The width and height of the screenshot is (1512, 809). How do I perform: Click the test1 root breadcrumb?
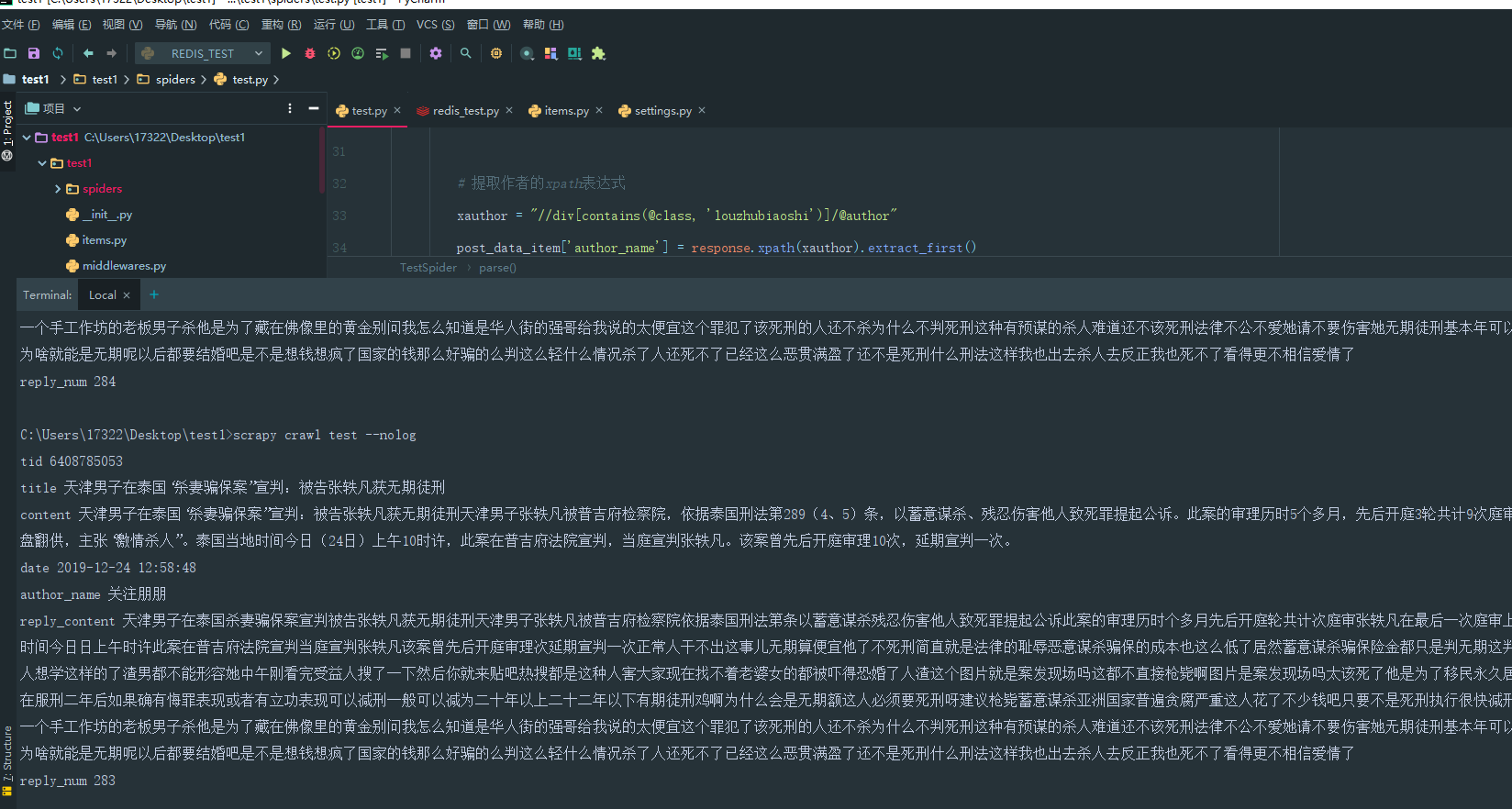(x=28, y=80)
